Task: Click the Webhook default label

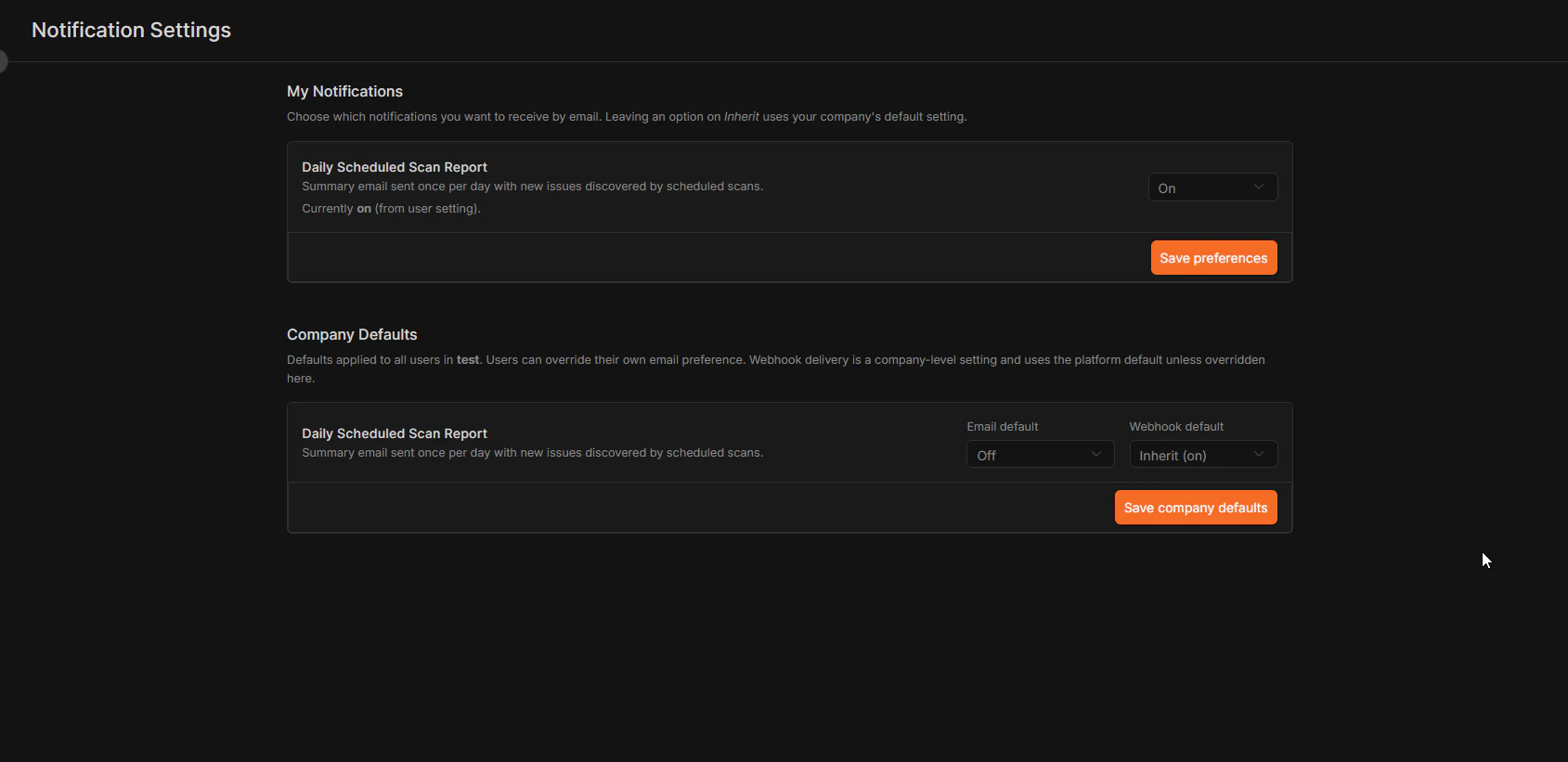Action: pos(1176,427)
